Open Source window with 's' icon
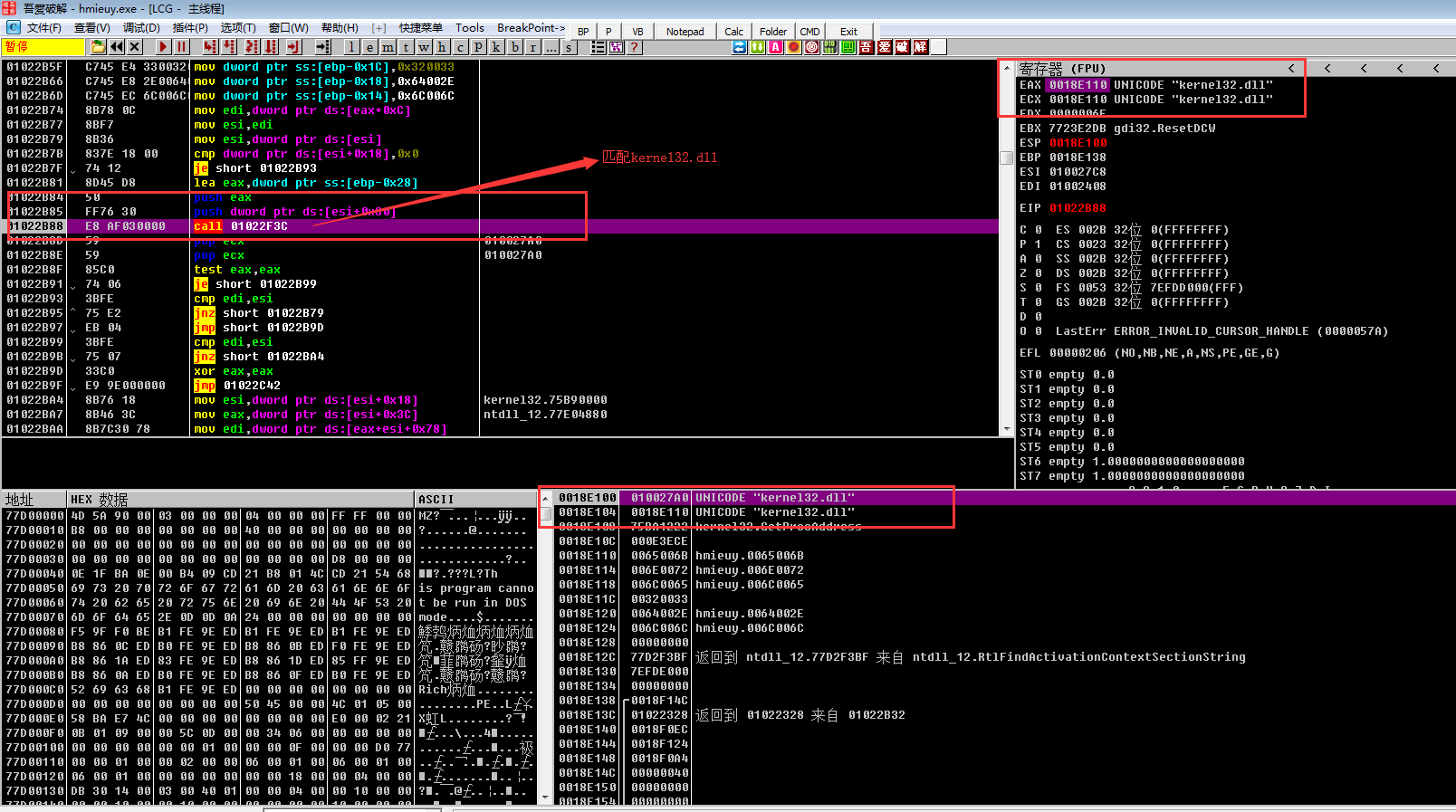The height and width of the screenshot is (812, 1456). (569, 47)
